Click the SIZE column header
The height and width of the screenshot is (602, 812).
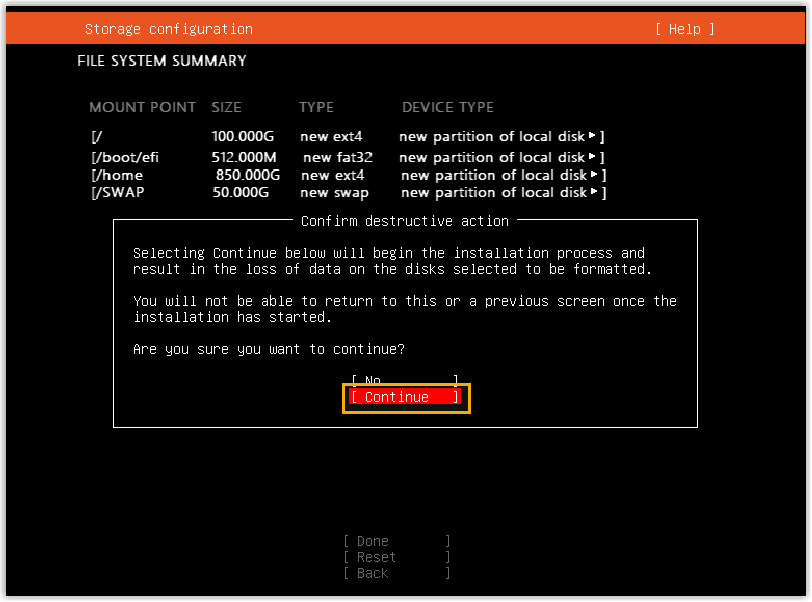(226, 107)
